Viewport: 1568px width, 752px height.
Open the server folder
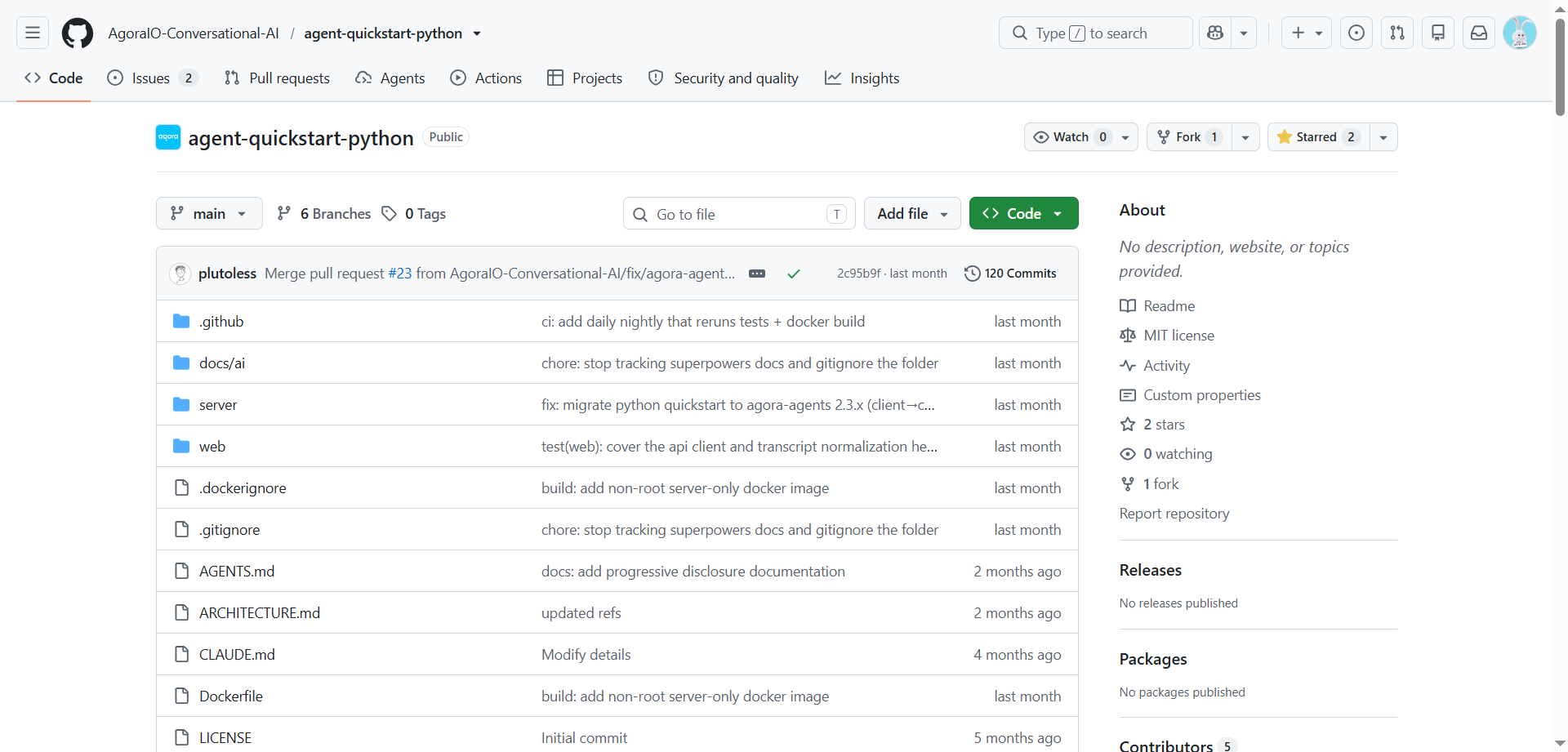[x=218, y=405]
